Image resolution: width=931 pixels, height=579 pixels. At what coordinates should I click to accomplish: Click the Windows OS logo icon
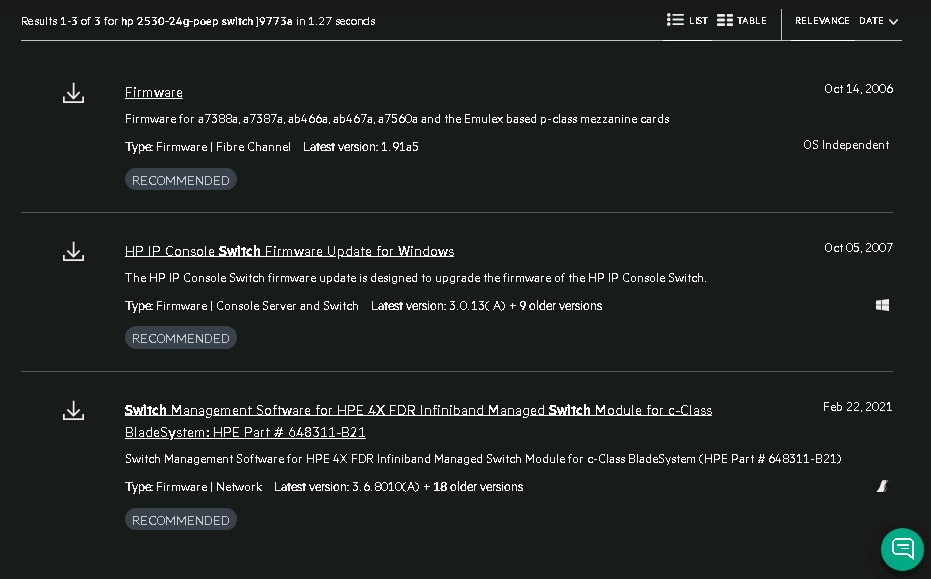click(882, 305)
